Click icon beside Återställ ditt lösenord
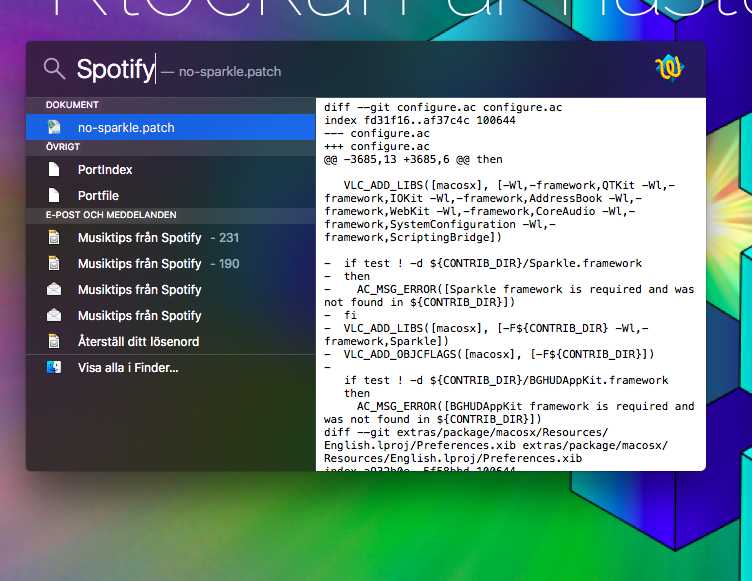Viewport: 752px width, 581px height. click(x=54, y=341)
